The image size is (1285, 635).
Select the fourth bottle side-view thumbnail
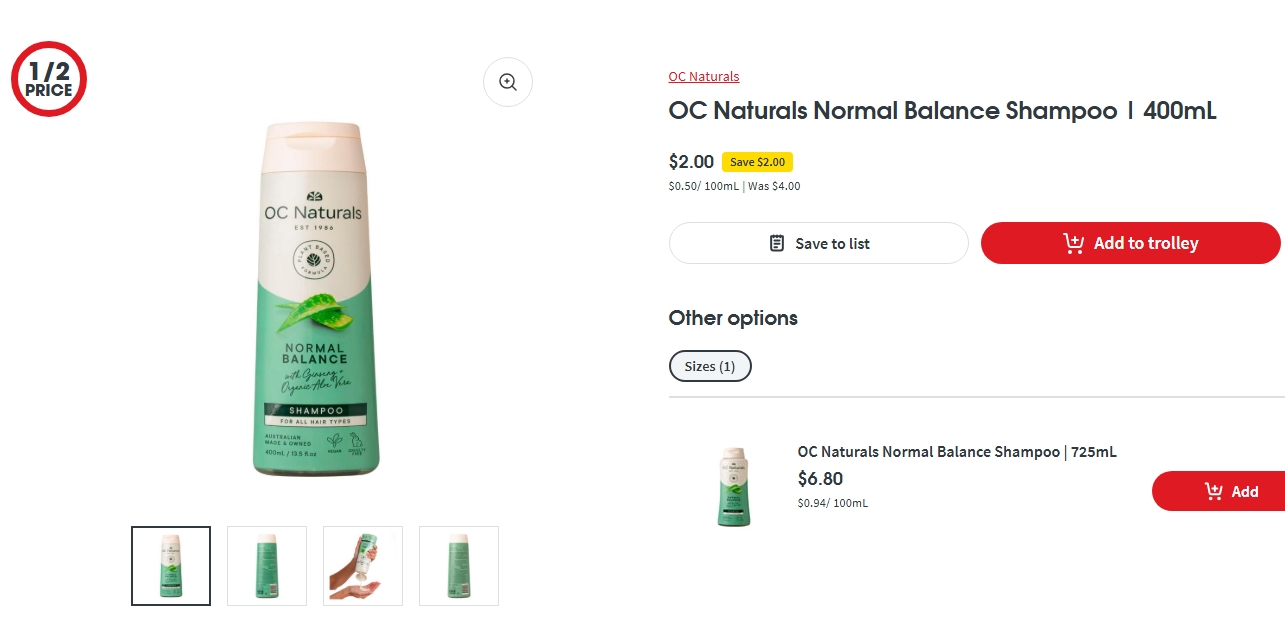point(459,566)
